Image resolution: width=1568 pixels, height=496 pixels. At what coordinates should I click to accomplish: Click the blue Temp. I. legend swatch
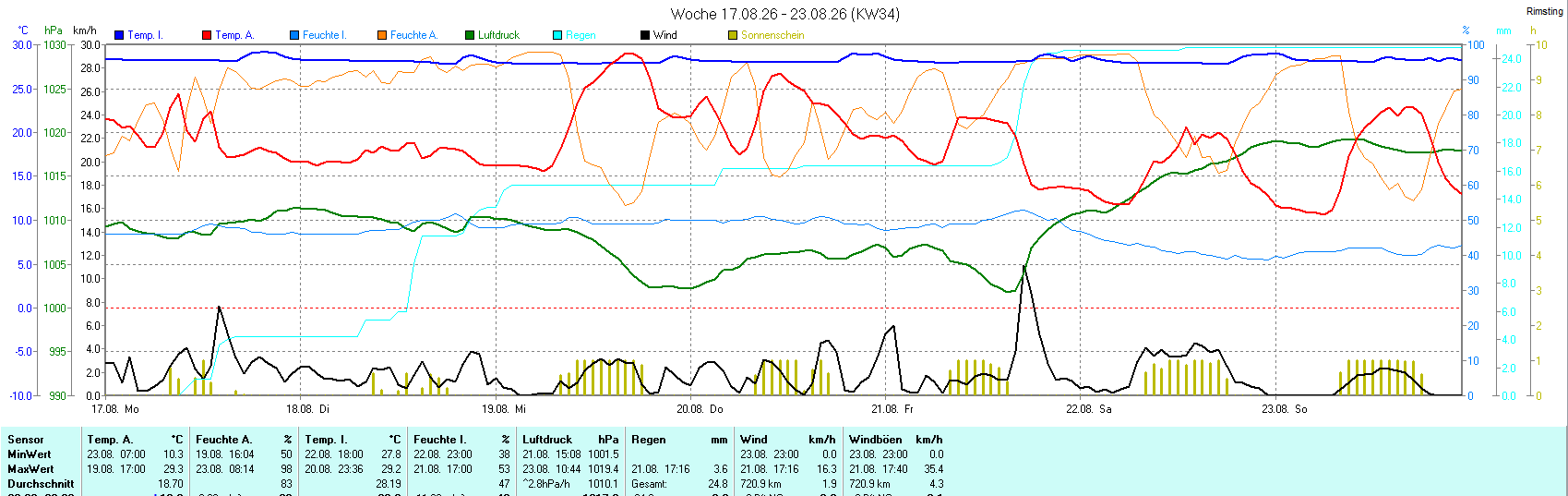[x=119, y=35]
